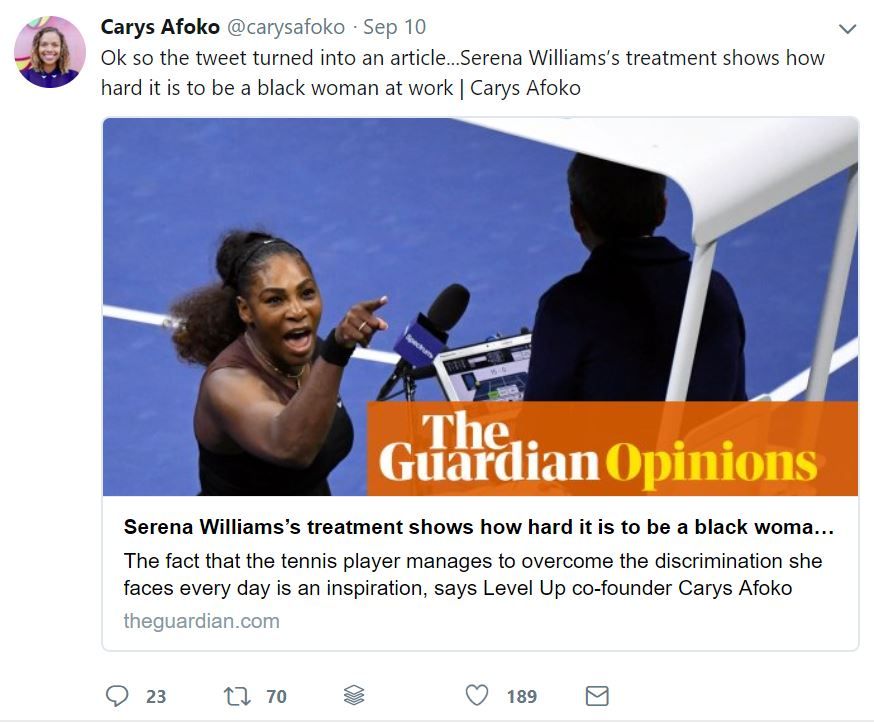
Task: Click the 23 replies count
Action: point(156,696)
